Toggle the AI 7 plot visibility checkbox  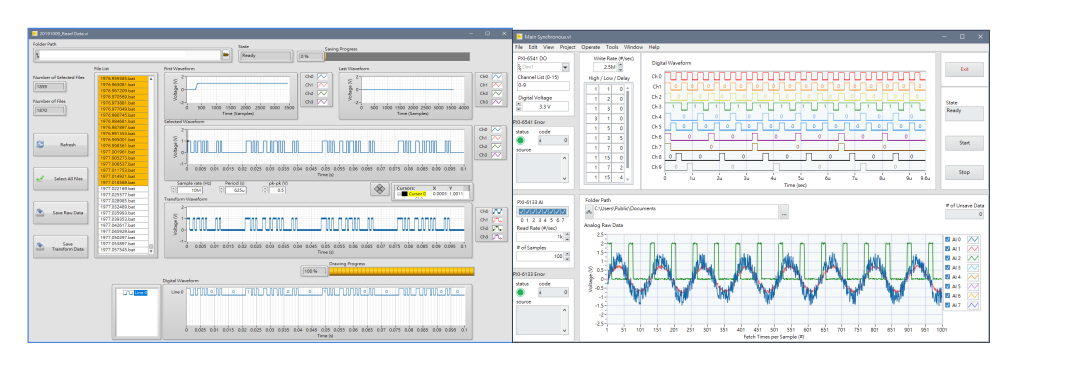pos(948,304)
